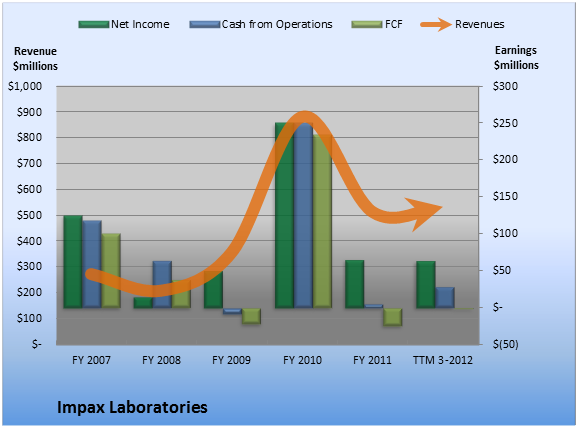This screenshot has width=577, height=427.
Task: Select the FY 2008 Cash from Operations bar
Action: [162, 285]
